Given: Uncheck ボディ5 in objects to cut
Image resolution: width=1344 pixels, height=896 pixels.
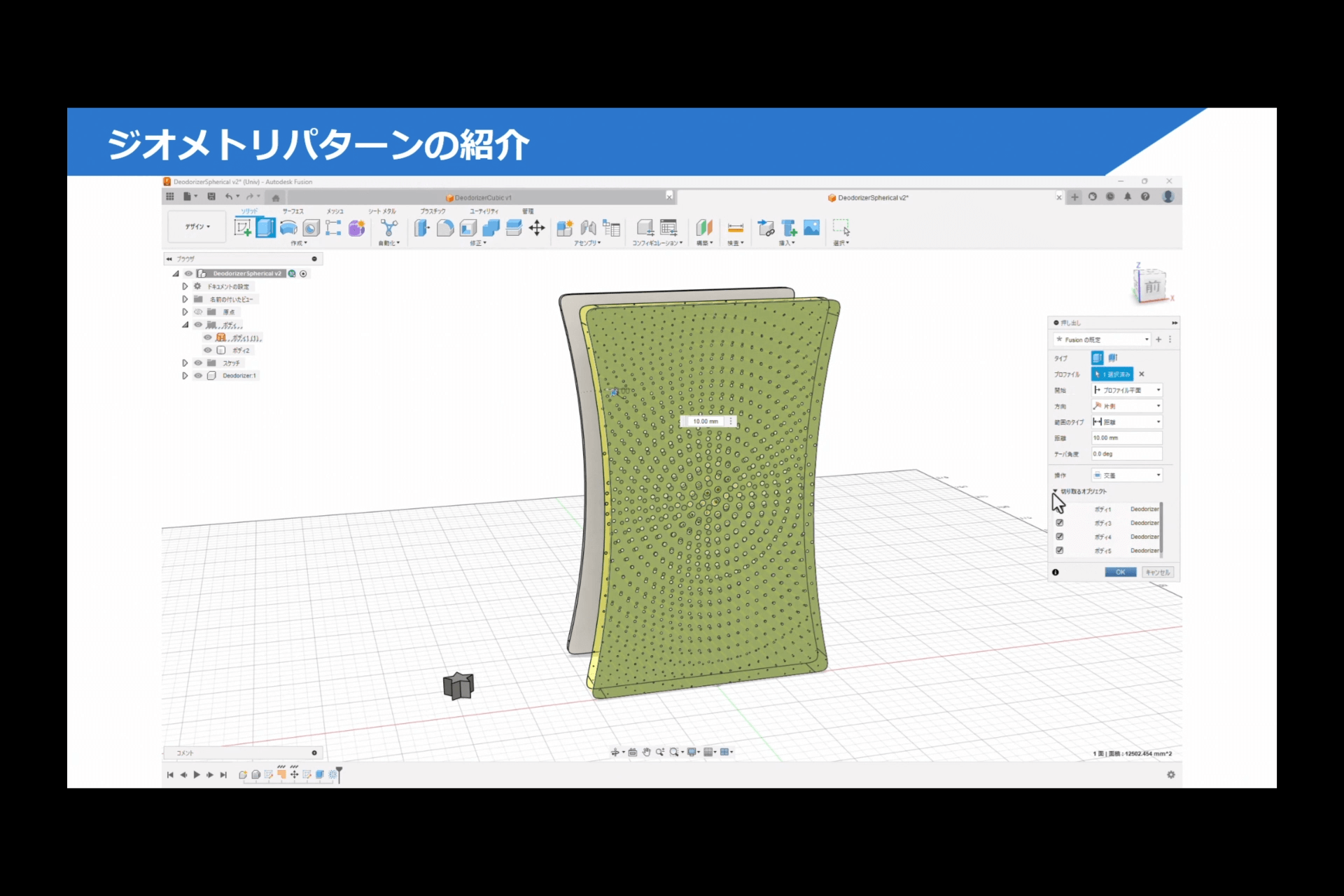Looking at the screenshot, I should pyautogui.click(x=1060, y=551).
